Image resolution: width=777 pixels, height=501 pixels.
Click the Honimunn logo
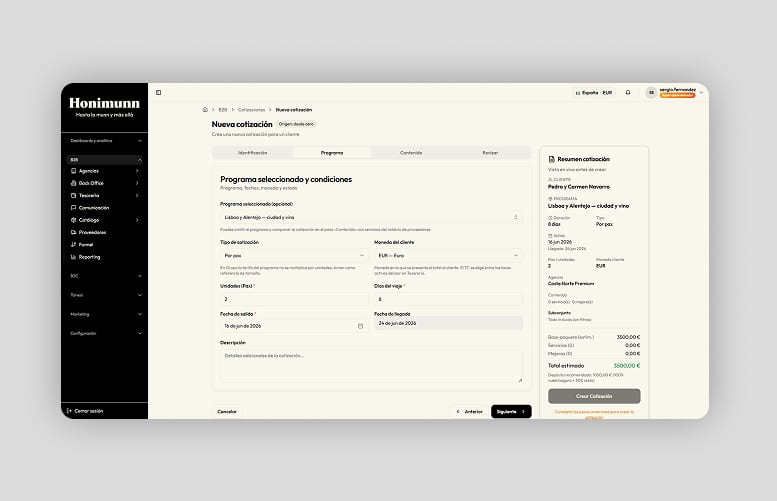pos(104,103)
